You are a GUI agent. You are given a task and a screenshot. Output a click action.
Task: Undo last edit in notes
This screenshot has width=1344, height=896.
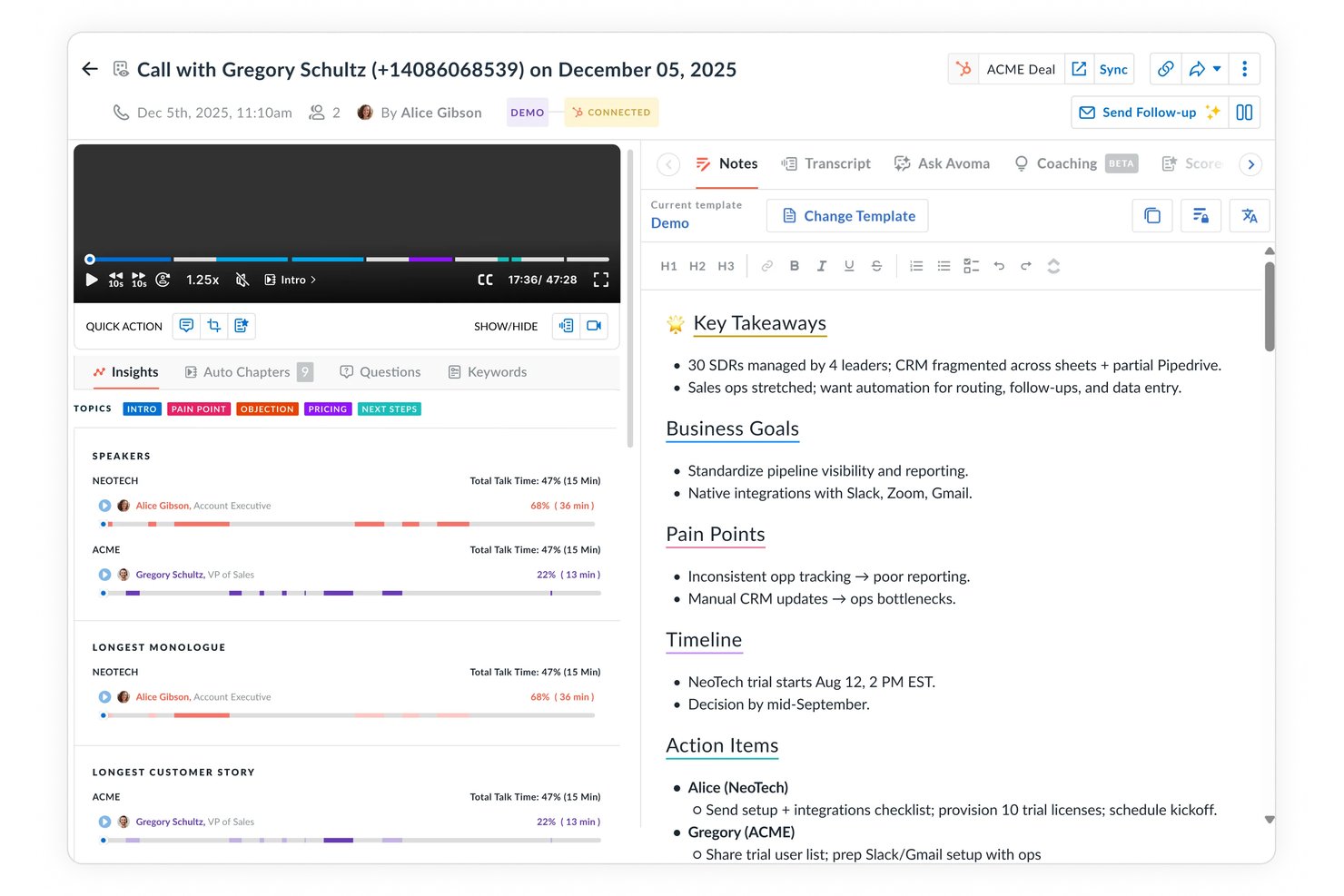coord(999,266)
